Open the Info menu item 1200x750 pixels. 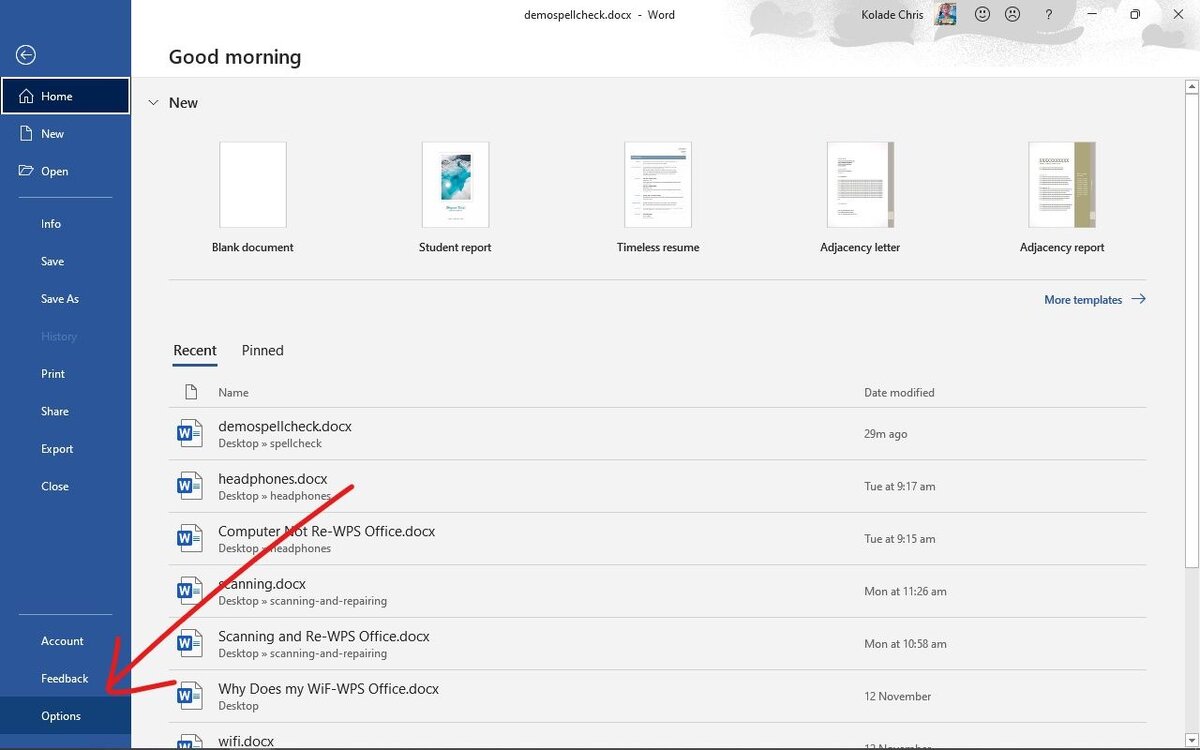65,224
